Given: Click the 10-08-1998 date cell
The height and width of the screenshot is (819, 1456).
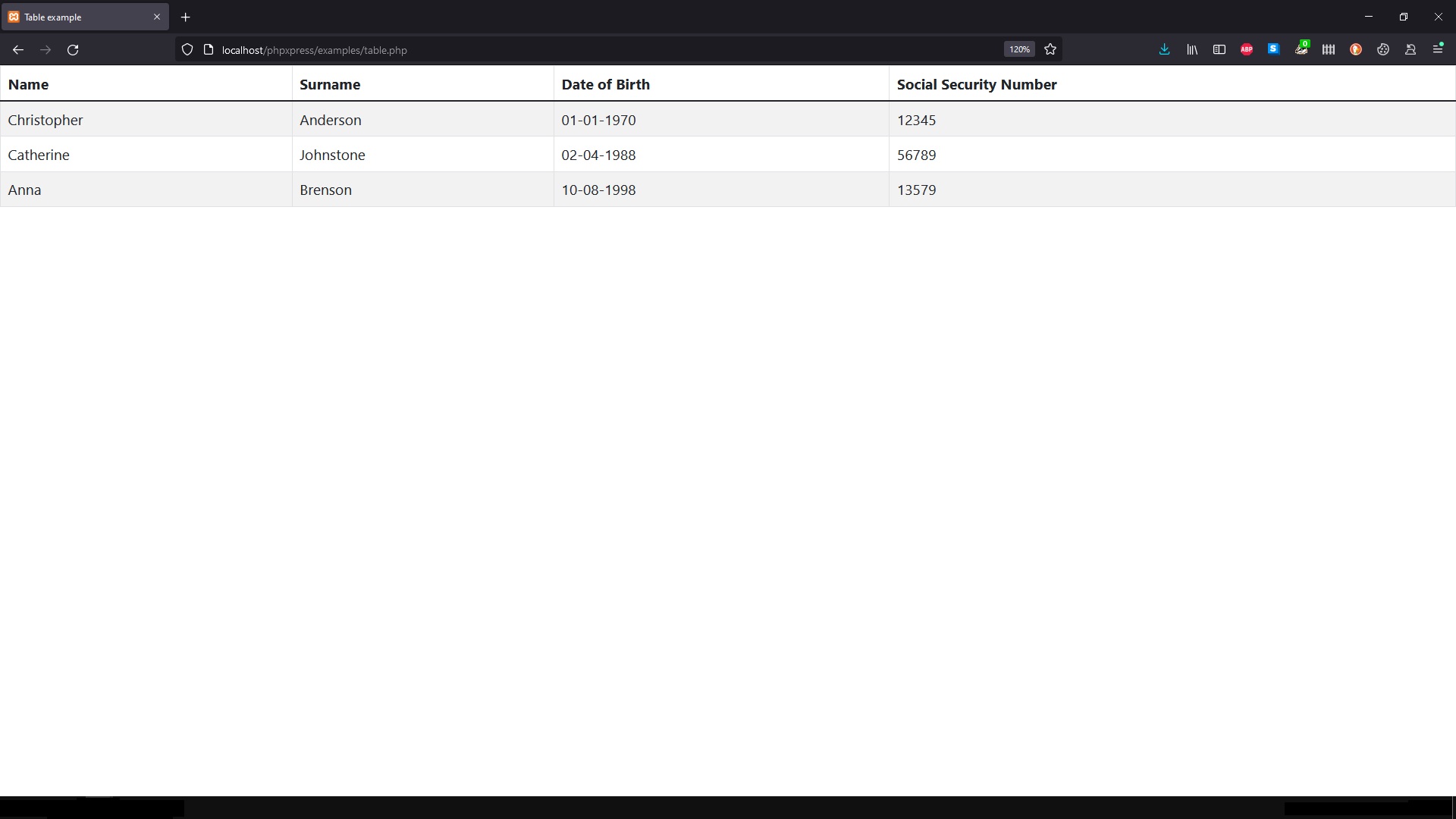Looking at the screenshot, I should tap(721, 190).
